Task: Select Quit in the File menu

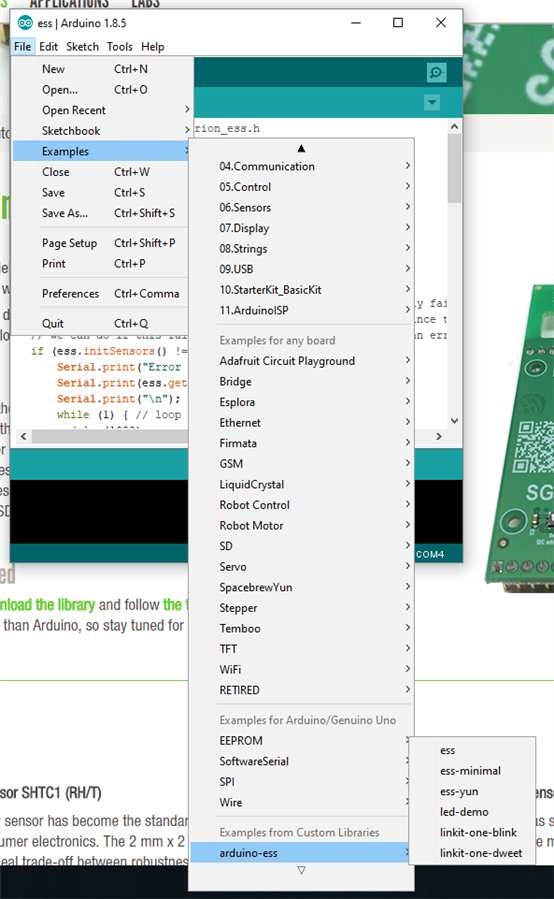Action: [102, 323]
